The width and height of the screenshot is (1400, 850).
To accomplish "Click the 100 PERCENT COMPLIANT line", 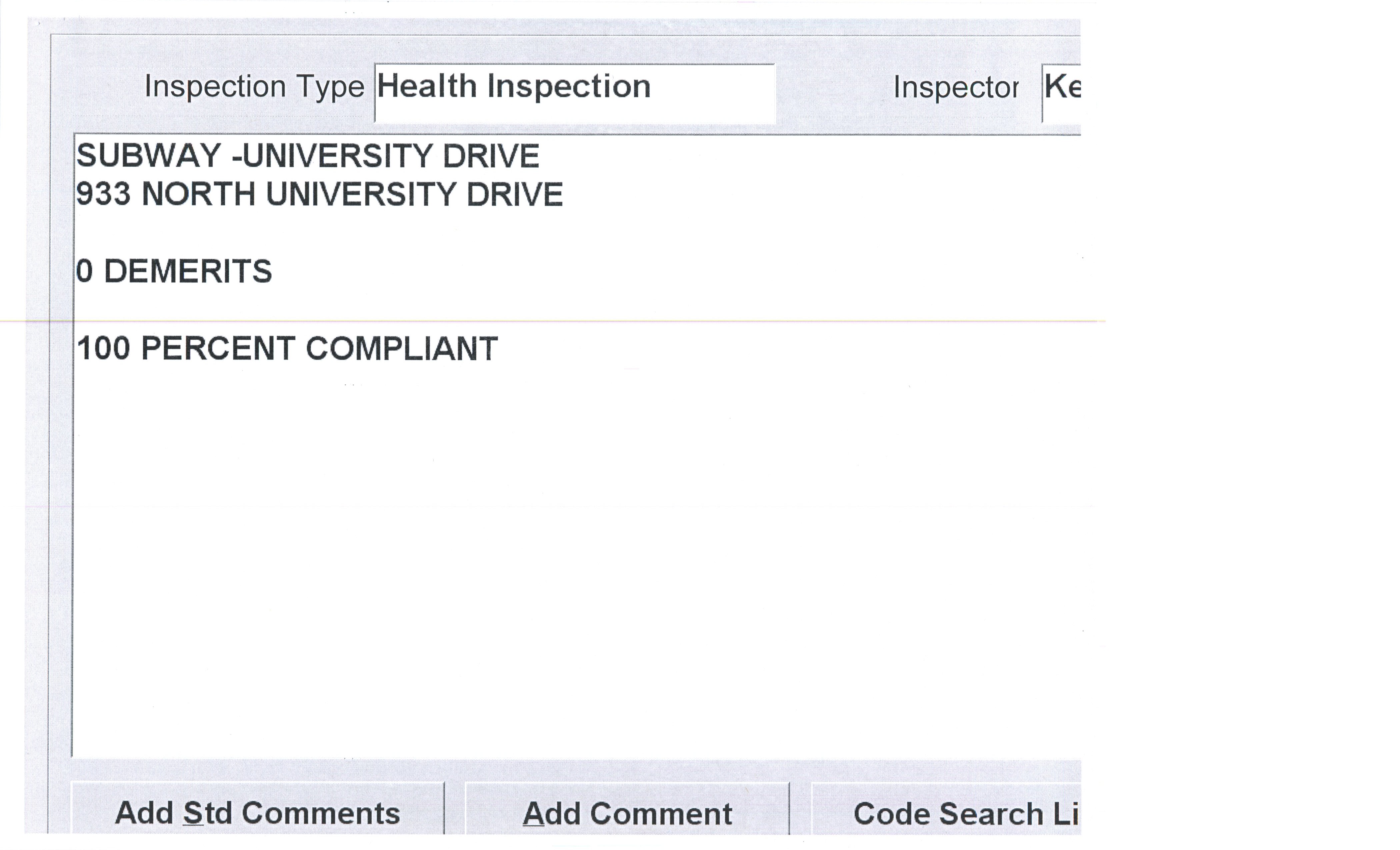I will point(287,348).
